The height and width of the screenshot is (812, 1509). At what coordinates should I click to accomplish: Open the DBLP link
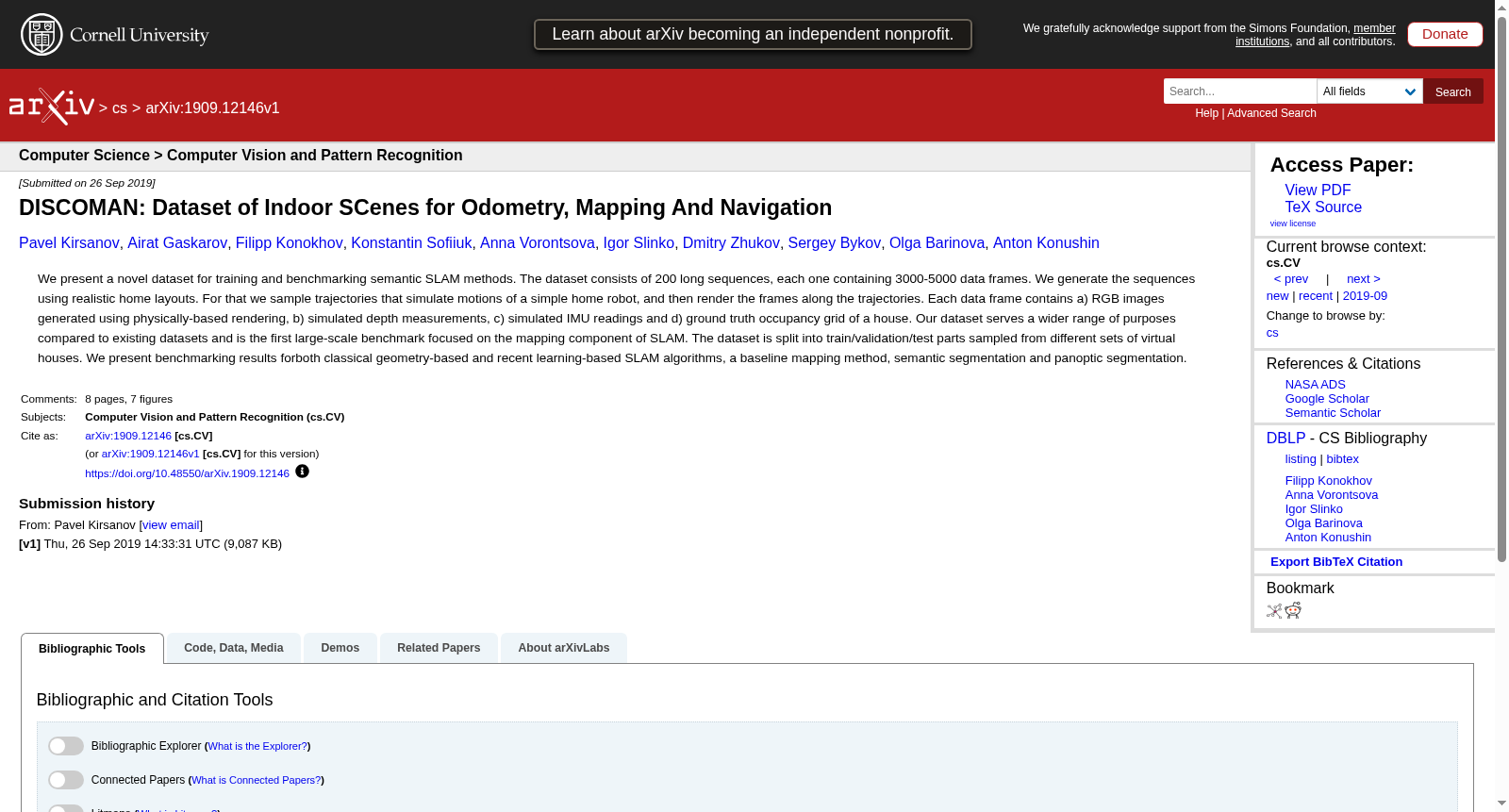(1285, 439)
